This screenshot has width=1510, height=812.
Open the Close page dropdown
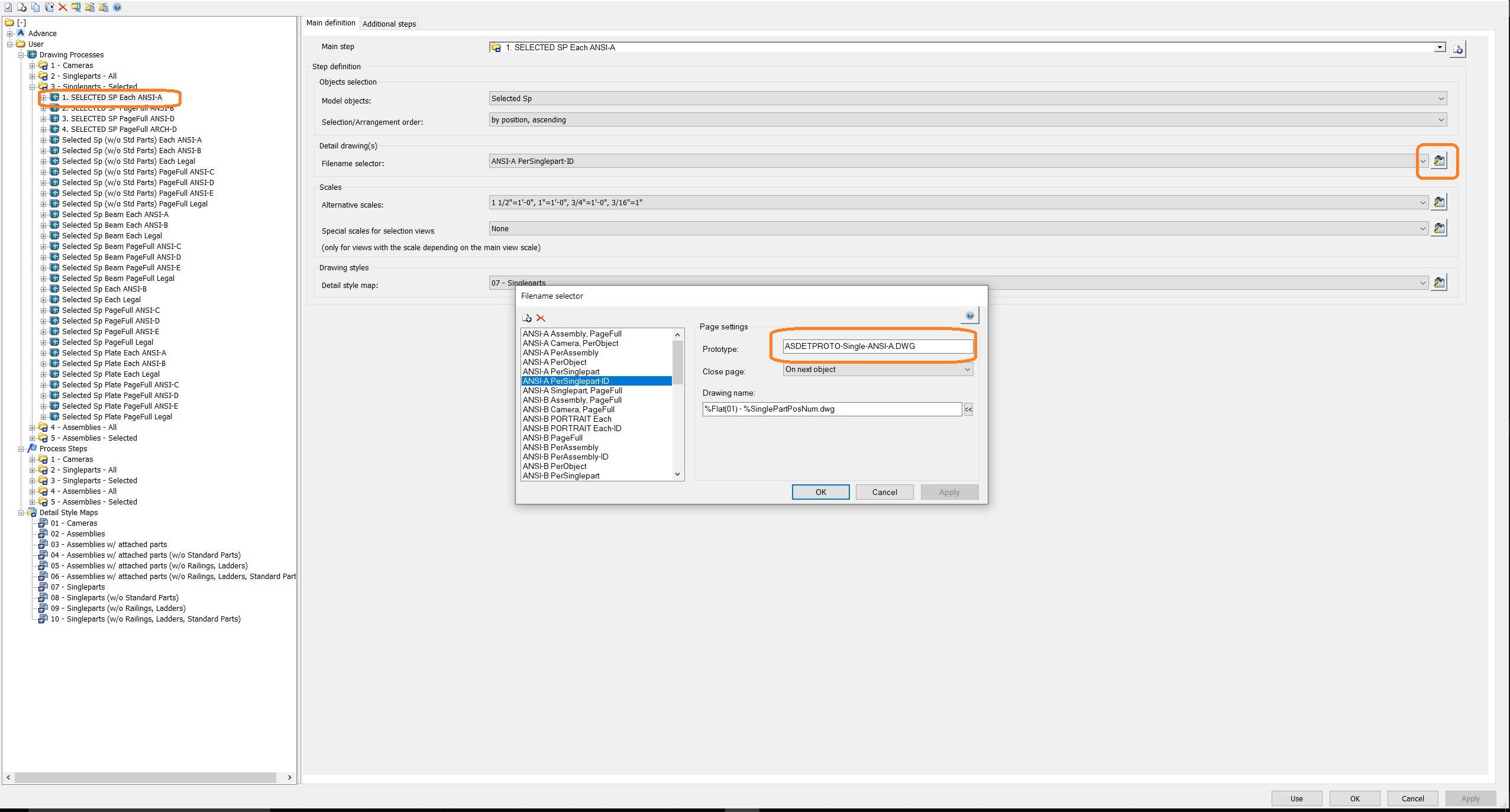pos(966,369)
